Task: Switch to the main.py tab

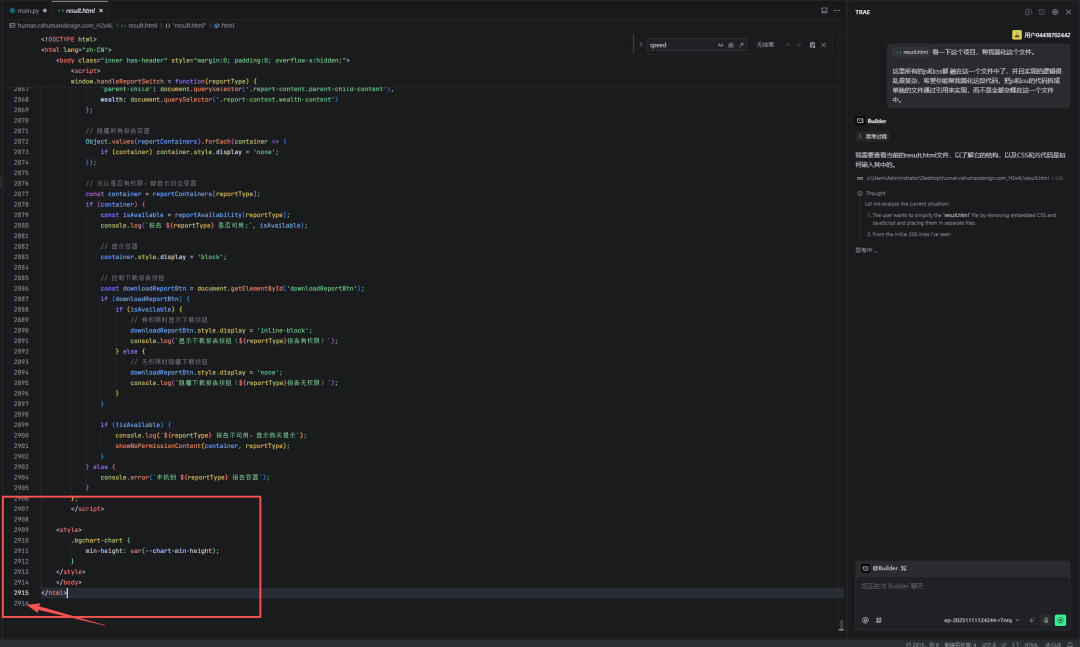Action: (x=27, y=10)
